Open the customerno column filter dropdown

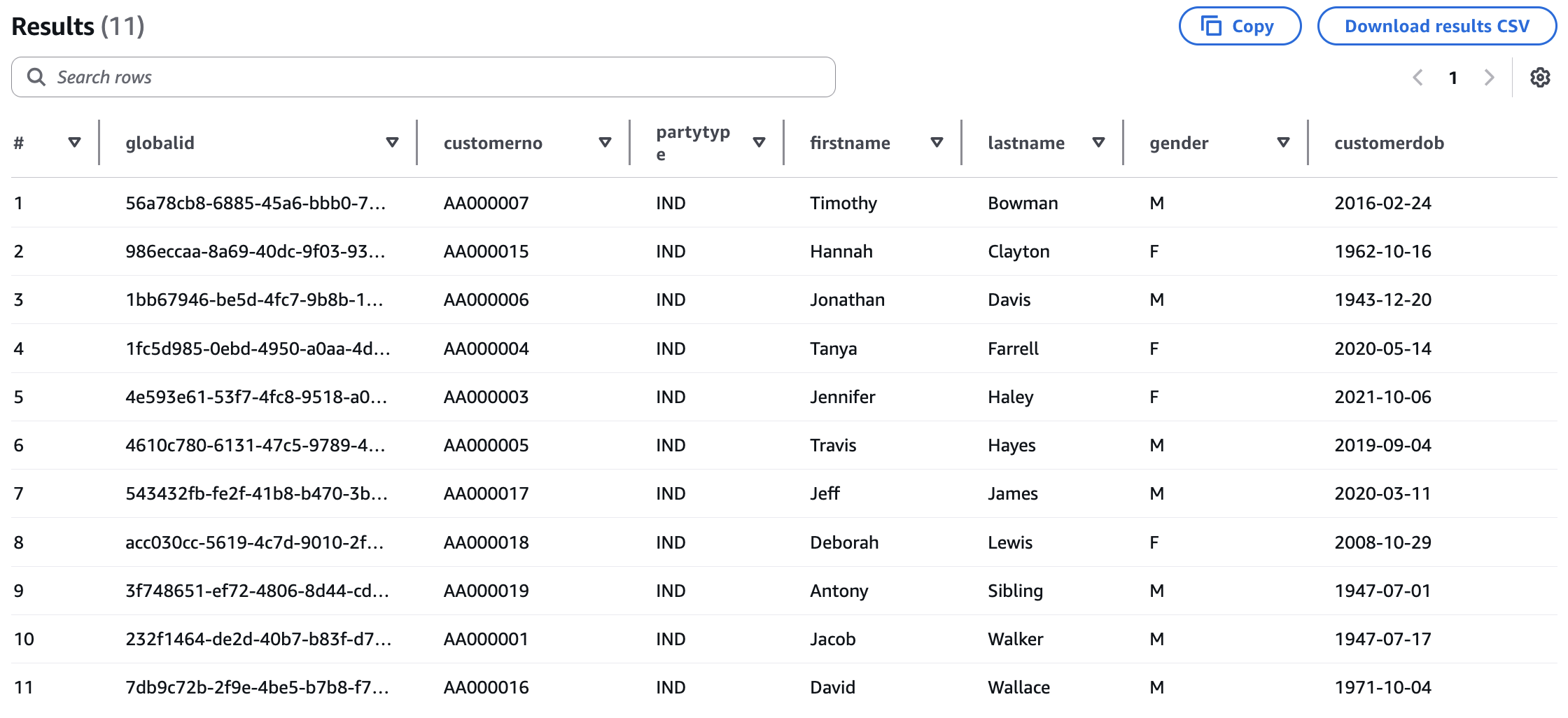click(605, 142)
